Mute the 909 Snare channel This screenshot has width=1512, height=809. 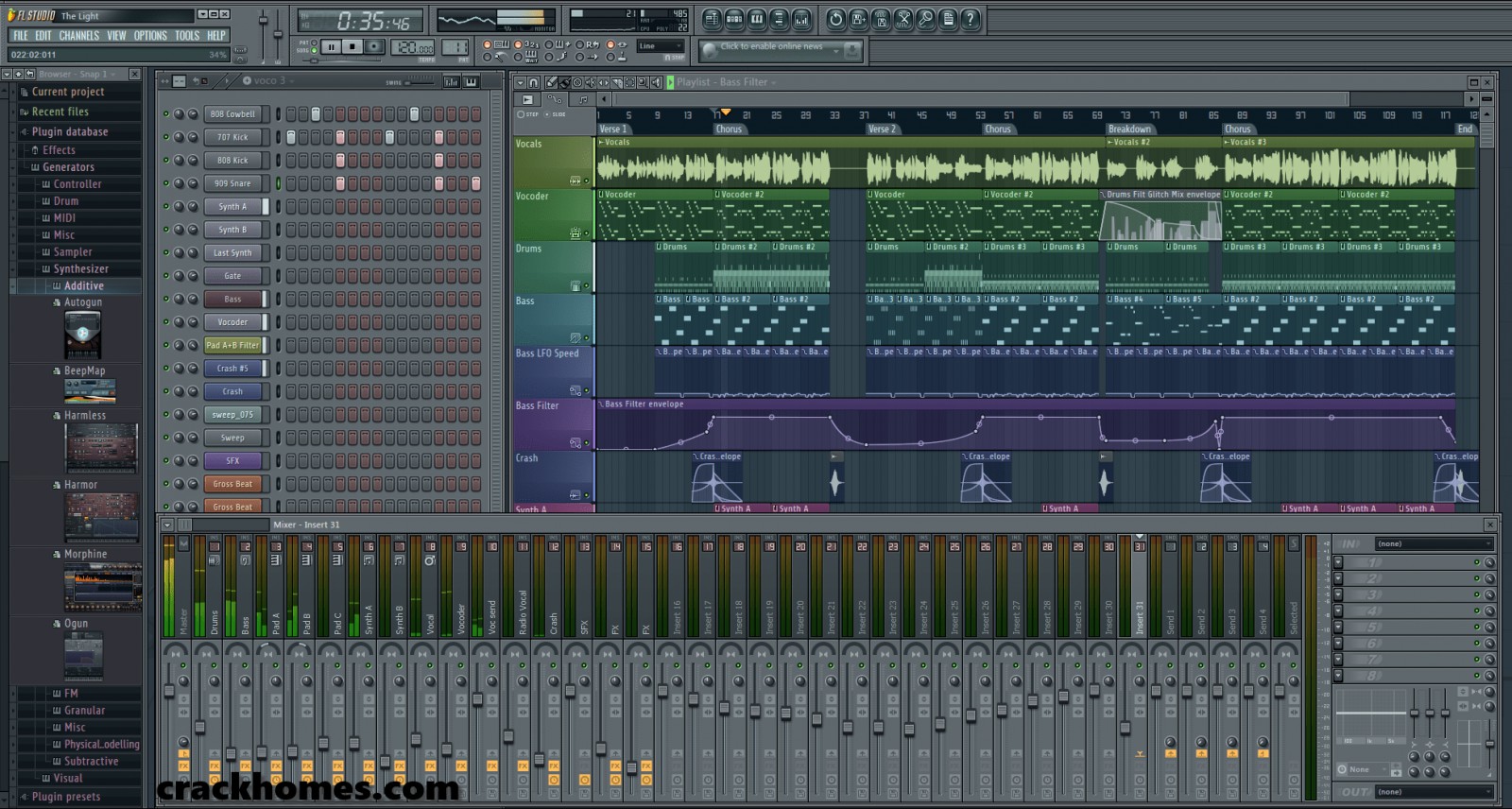(166, 183)
